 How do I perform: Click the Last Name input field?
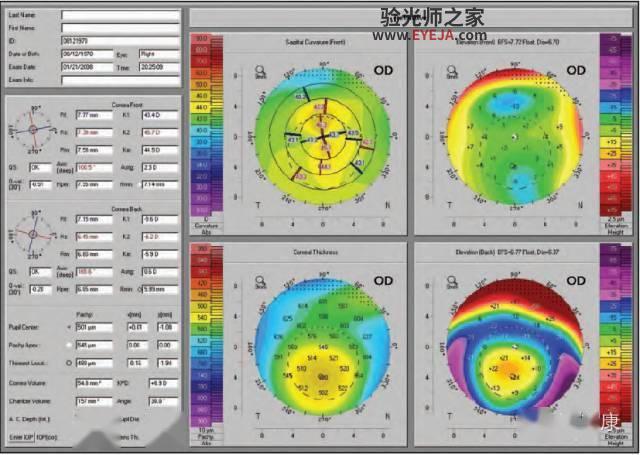point(120,16)
